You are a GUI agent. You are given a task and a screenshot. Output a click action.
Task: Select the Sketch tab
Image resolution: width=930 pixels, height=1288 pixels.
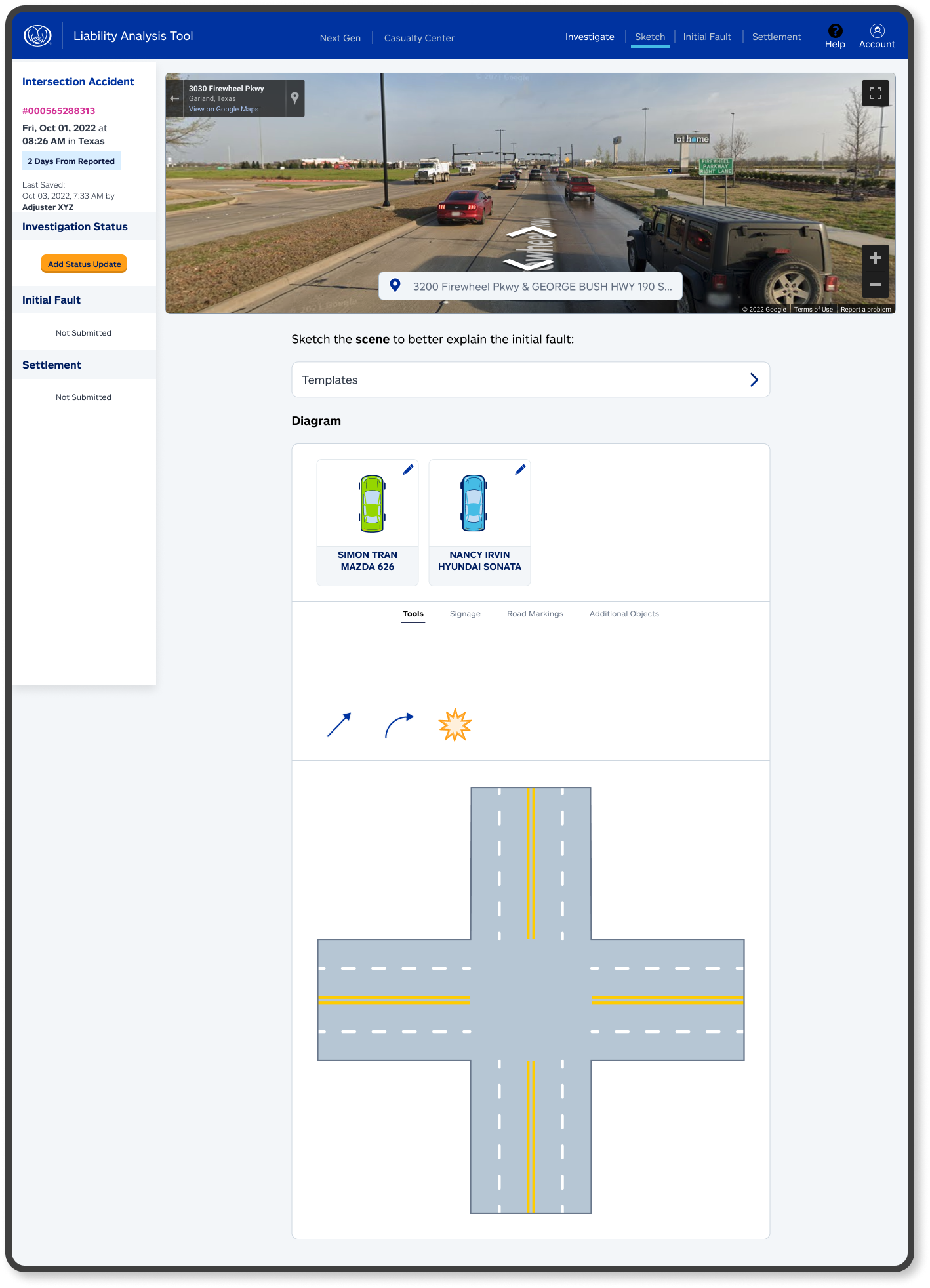[650, 37]
